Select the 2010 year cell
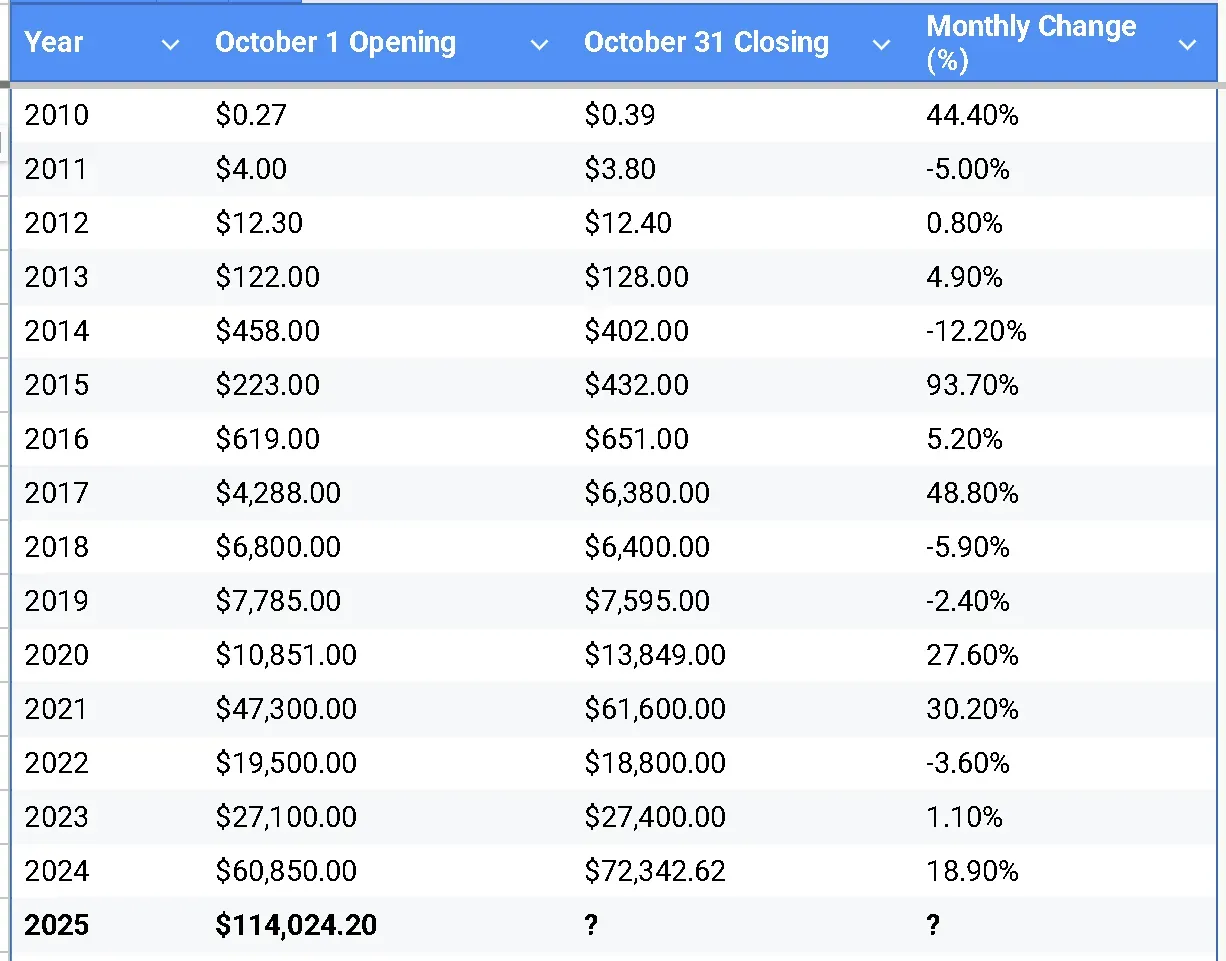The width and height of the screenshot is (1226, 961). tap(56, 115)
